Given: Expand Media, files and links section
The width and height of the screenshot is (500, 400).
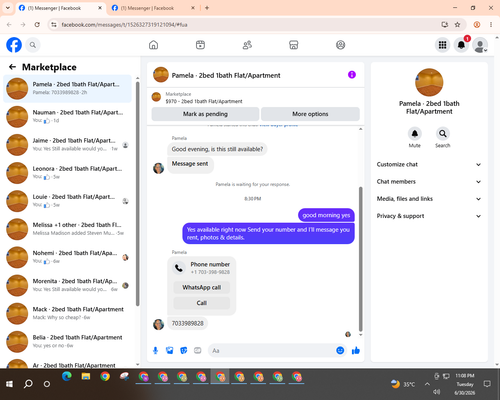Looking at the screenshot, I should (x=429, y=199).
